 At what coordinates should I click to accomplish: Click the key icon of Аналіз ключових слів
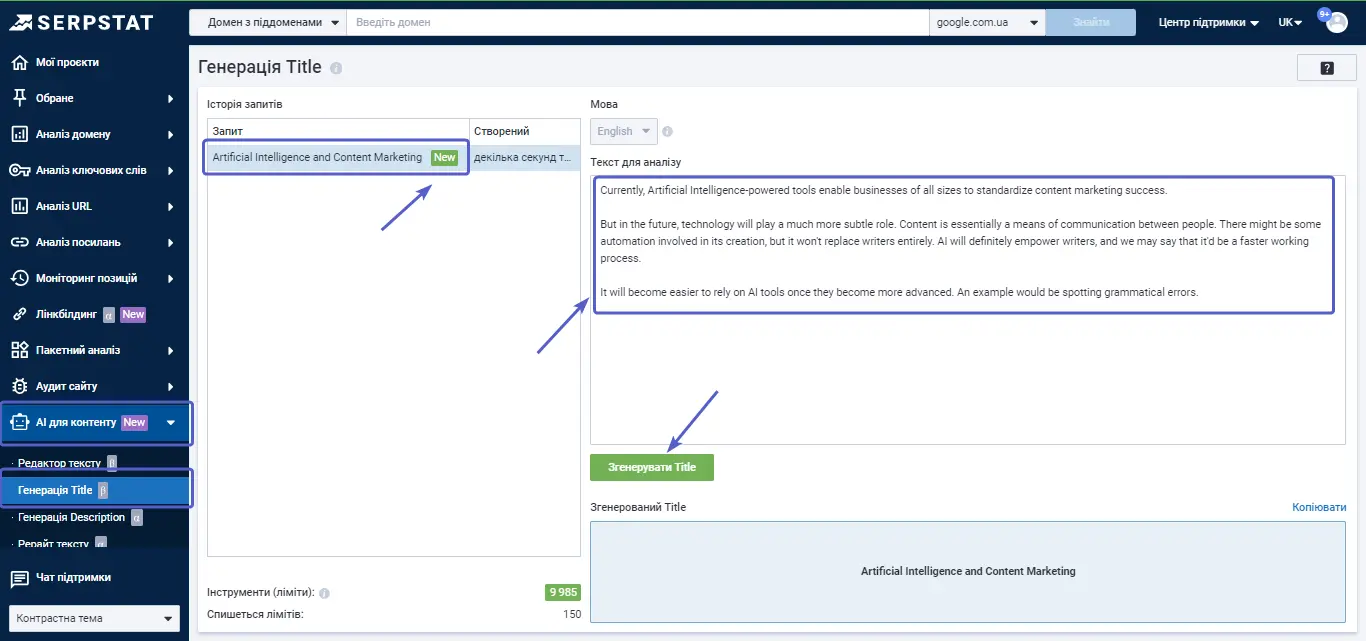tap(19, 170)
